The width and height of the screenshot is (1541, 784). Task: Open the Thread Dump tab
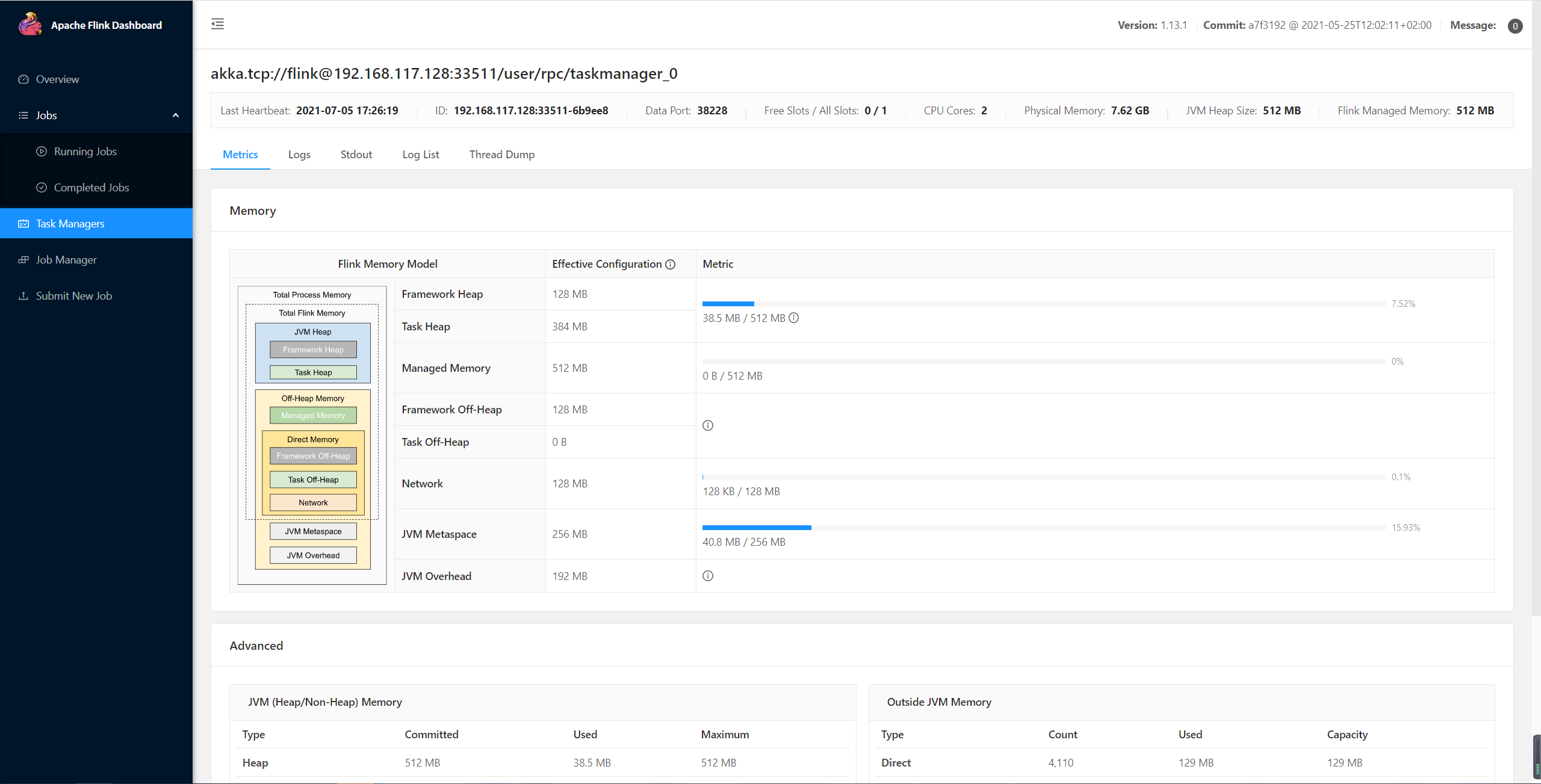[502, 155]
